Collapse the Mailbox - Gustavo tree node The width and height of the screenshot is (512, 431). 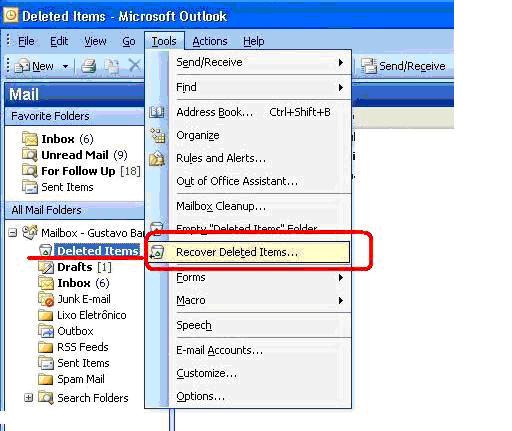click(12, 233)
